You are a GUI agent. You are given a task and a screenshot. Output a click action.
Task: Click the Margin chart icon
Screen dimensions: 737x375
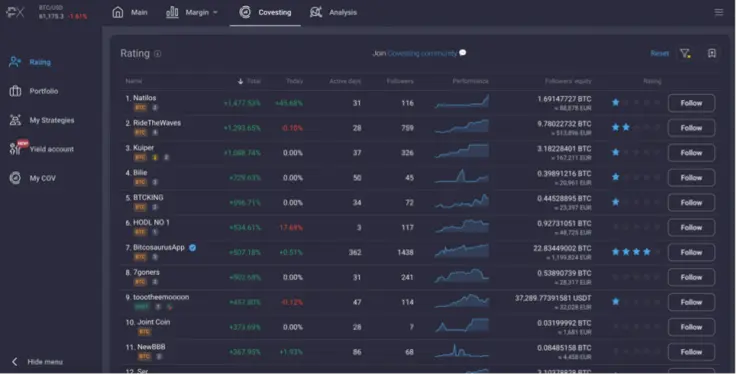[172, 12]
